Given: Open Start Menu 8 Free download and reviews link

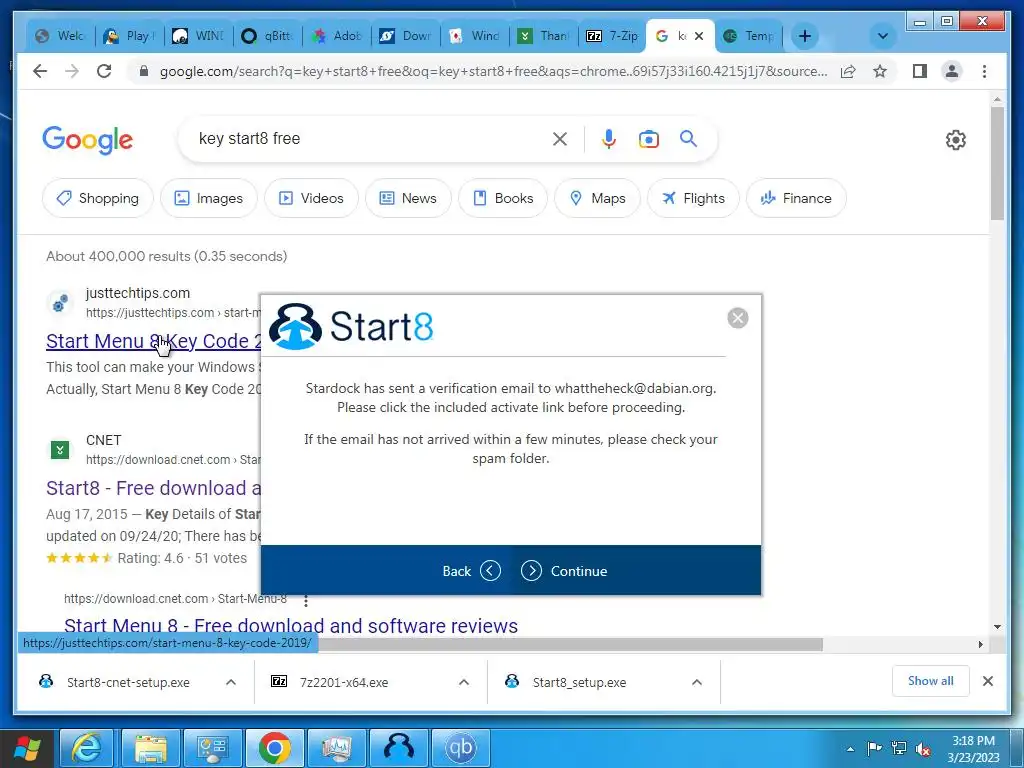Looking at the screenshot, I should point(291,626).
